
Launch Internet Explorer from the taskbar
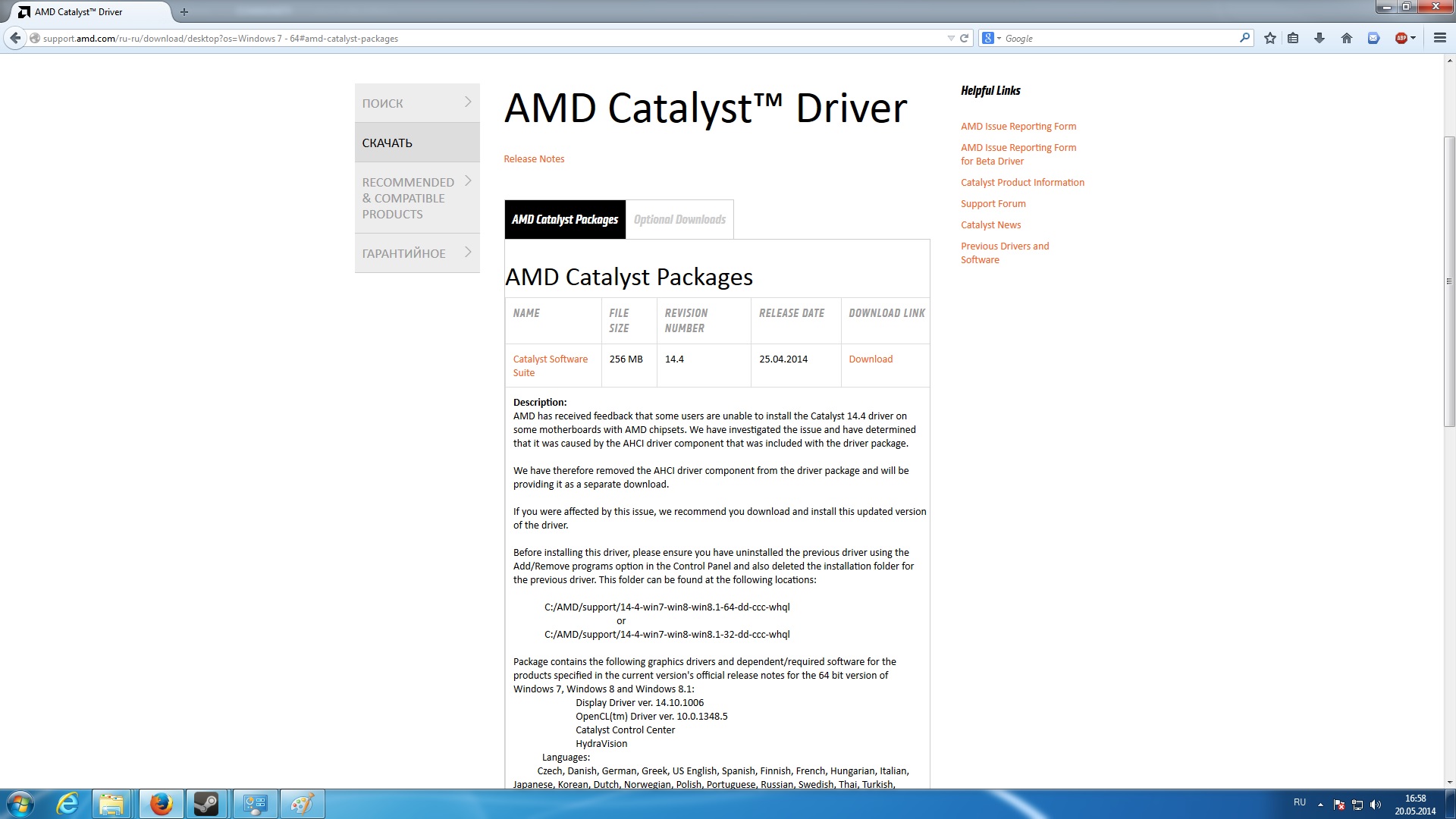coord(67,804)
